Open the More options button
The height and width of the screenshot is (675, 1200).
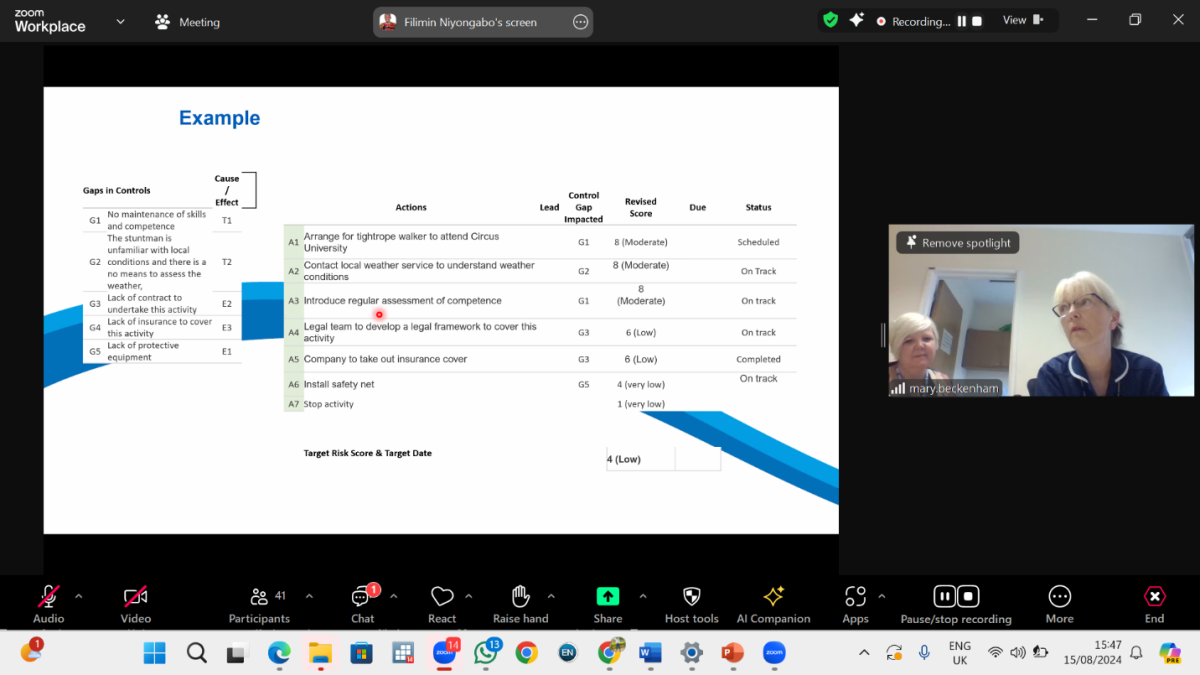(1060, 604)
